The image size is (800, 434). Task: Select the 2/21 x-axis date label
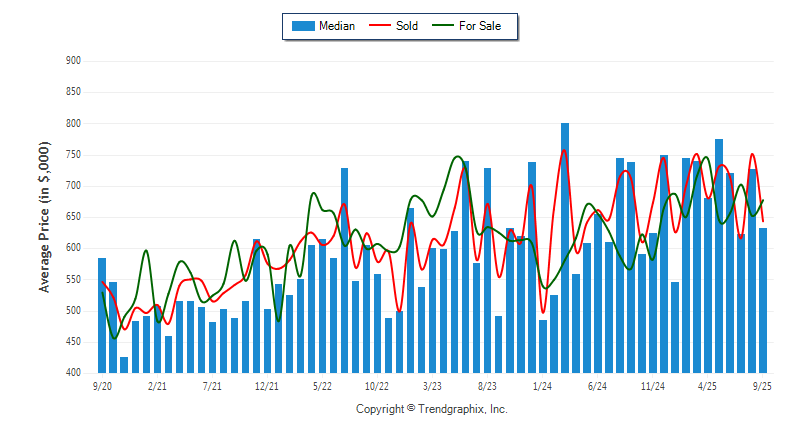[157, 385]
